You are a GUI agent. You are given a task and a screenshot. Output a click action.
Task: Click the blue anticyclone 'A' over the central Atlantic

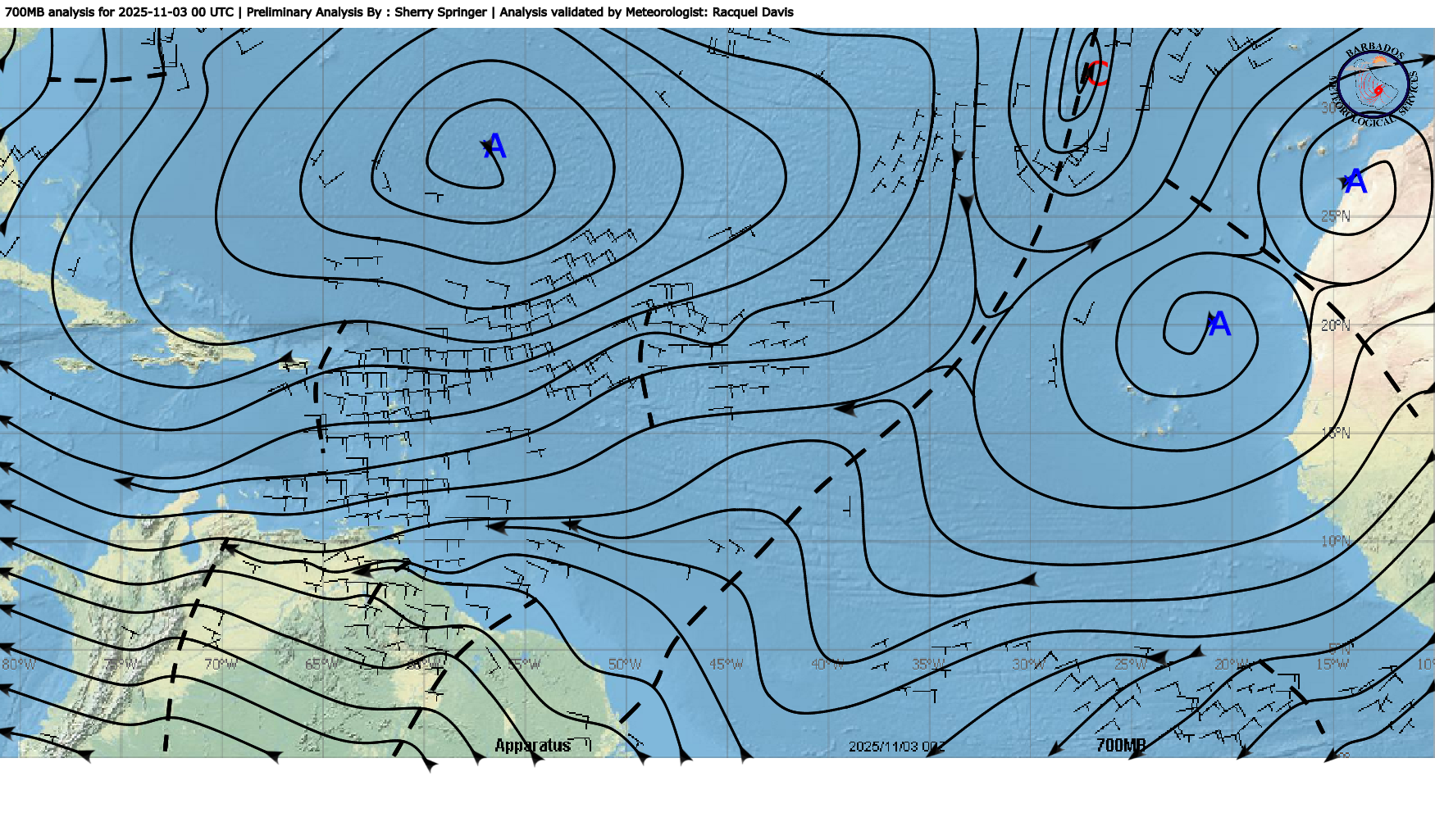click(x=494, y=148)
